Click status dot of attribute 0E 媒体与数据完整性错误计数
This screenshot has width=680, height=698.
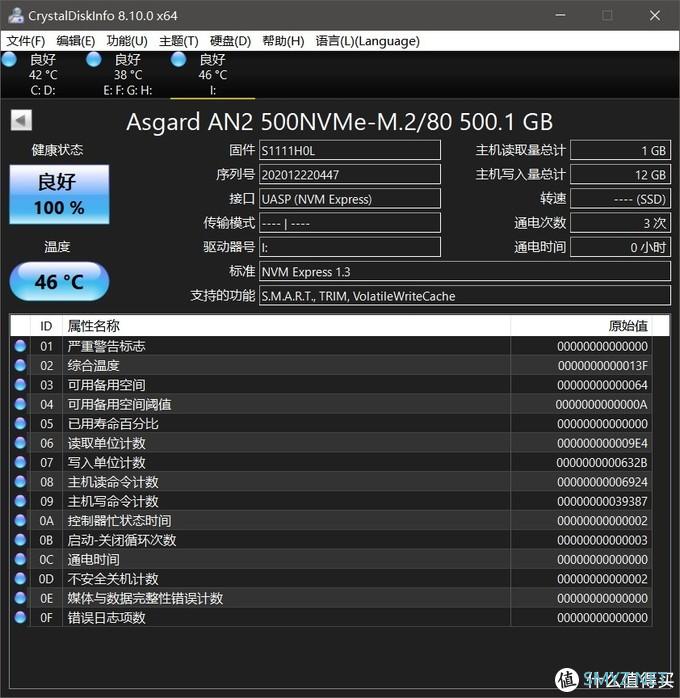(20, 598)
